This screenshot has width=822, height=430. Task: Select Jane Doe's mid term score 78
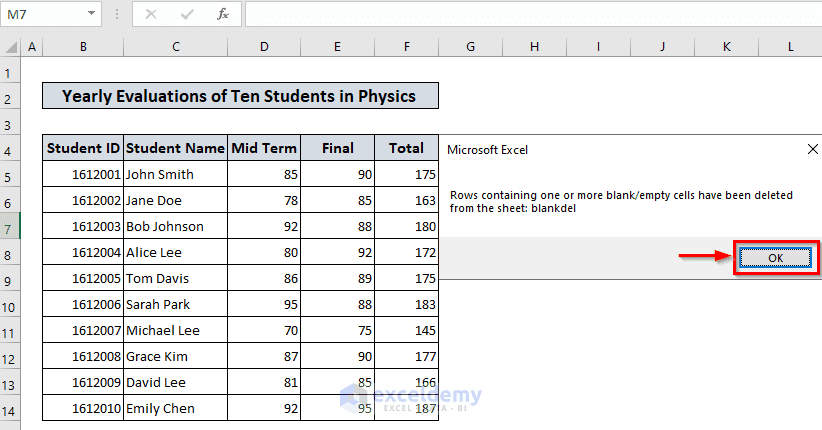pos(264,200)
